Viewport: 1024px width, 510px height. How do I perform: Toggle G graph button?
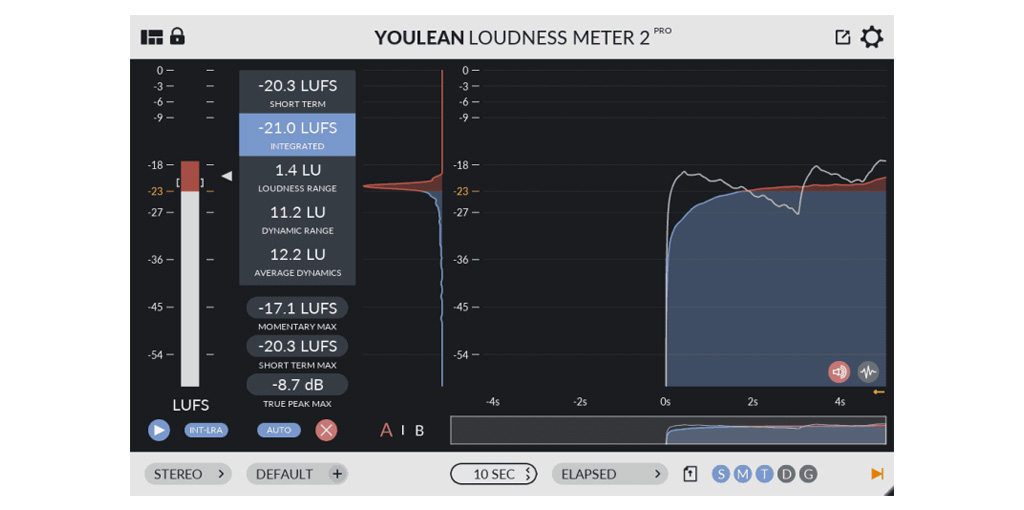click(x=808, y=474)
